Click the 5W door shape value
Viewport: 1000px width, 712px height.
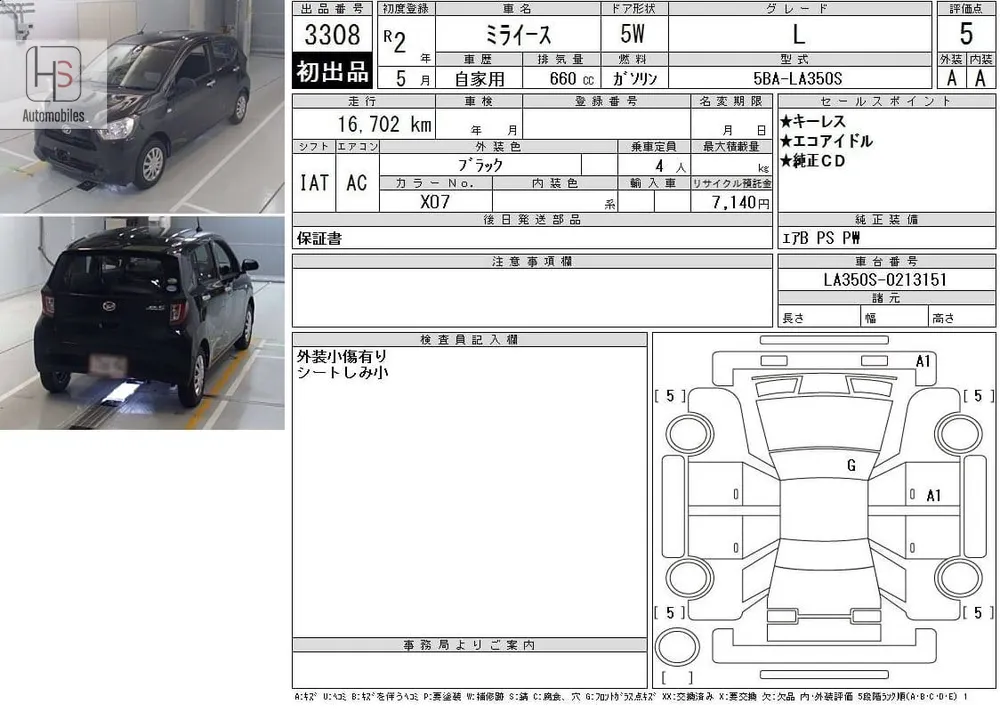[x=633, y=34]
